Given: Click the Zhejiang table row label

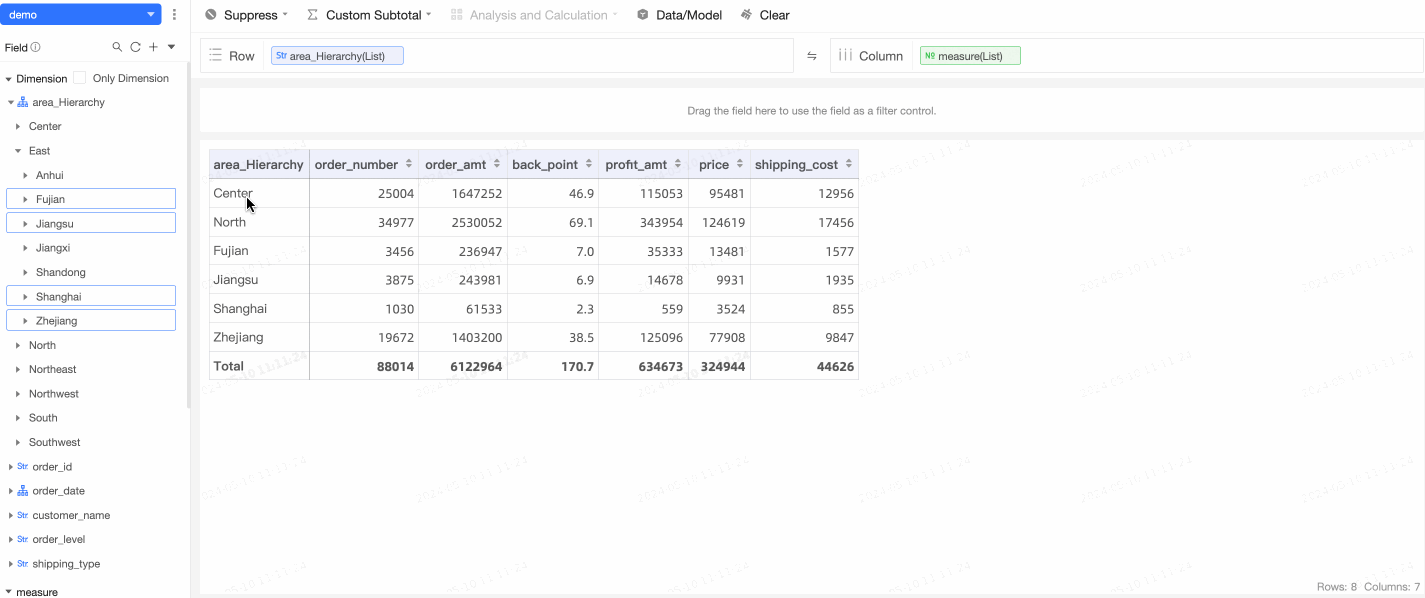Looking at the screenshot, I should click(x=259, y=337).
